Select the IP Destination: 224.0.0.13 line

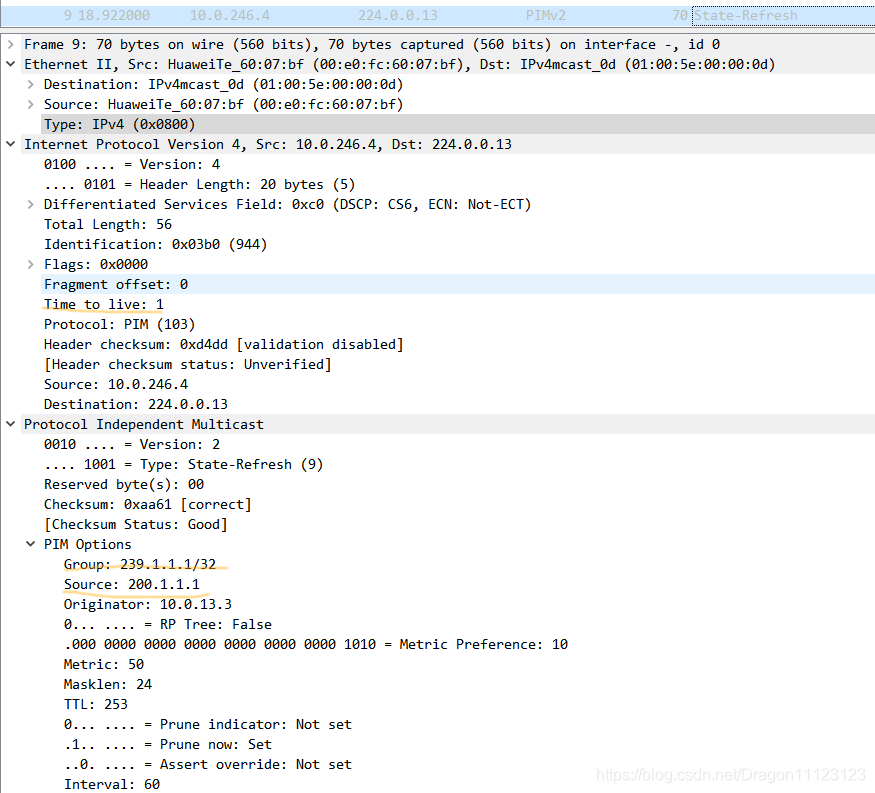point(136,404)
